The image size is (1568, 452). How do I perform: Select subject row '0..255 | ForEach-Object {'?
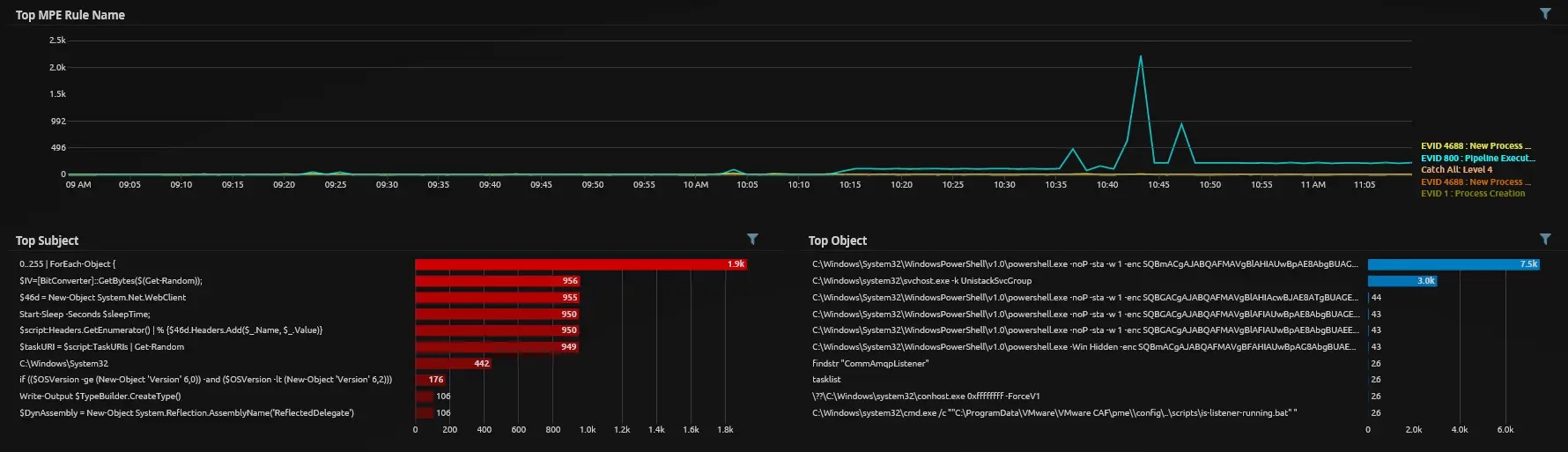click(x=67, y=264)
